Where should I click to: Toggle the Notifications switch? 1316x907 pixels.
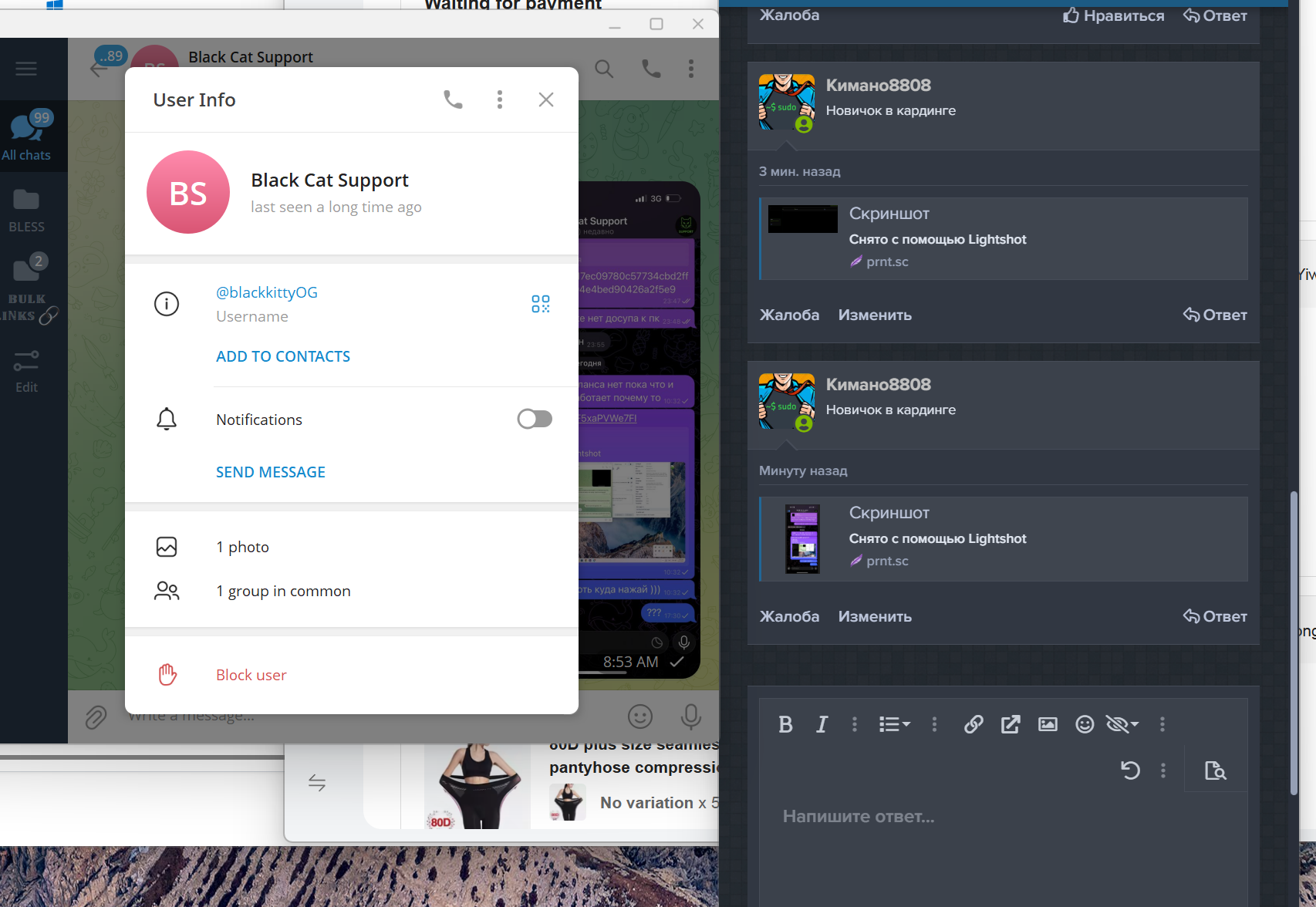click(535, 419)
